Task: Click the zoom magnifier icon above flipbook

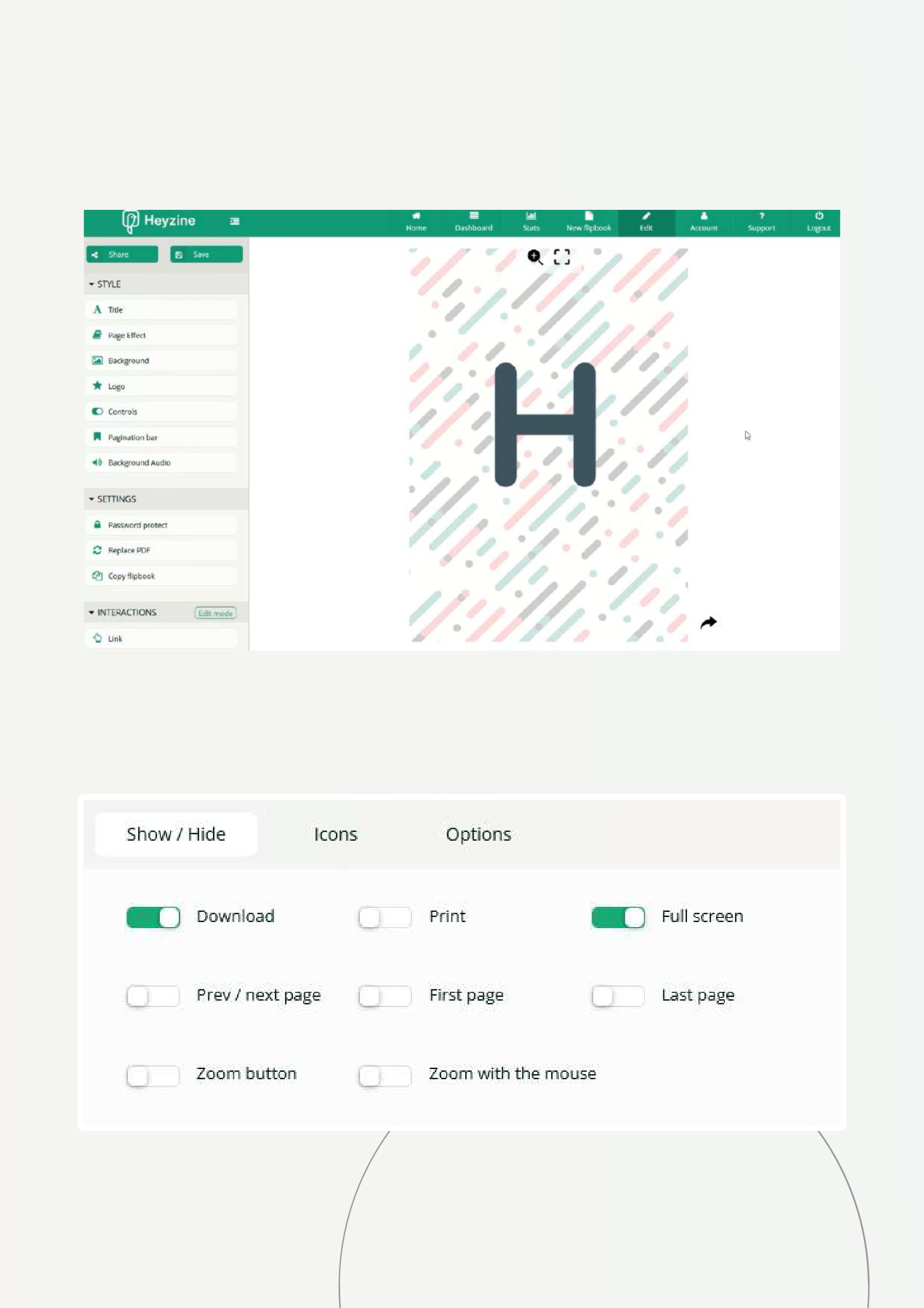Action: [535, 257]
